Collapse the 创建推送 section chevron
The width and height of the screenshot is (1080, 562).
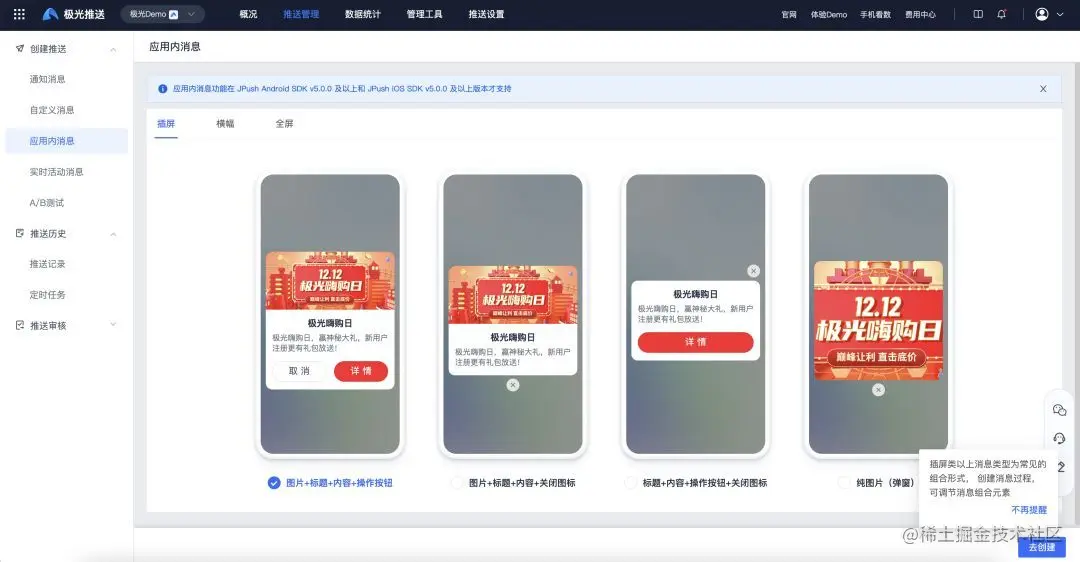pos(113,49)
